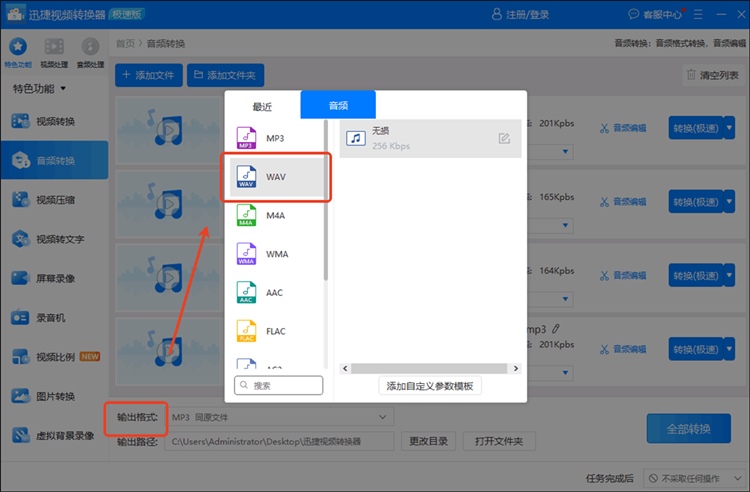This screenshot has height=492, width=750.
Task: Click 转换(极速) for the 164Kpbs file
Action: click(x=696, y=275)
